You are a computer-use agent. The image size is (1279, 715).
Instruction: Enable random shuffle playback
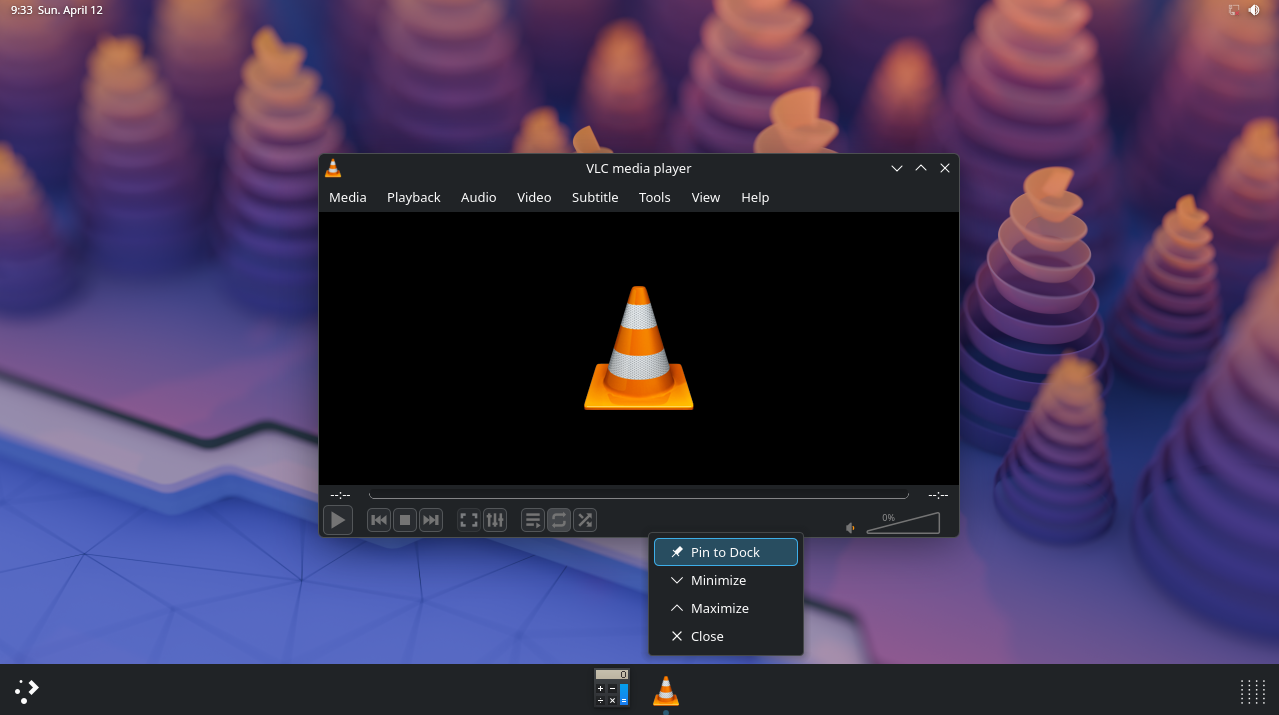point(585,520)
